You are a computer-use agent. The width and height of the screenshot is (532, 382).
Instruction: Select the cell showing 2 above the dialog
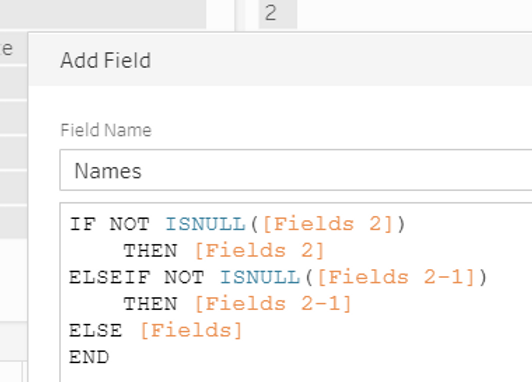point(278,14)
